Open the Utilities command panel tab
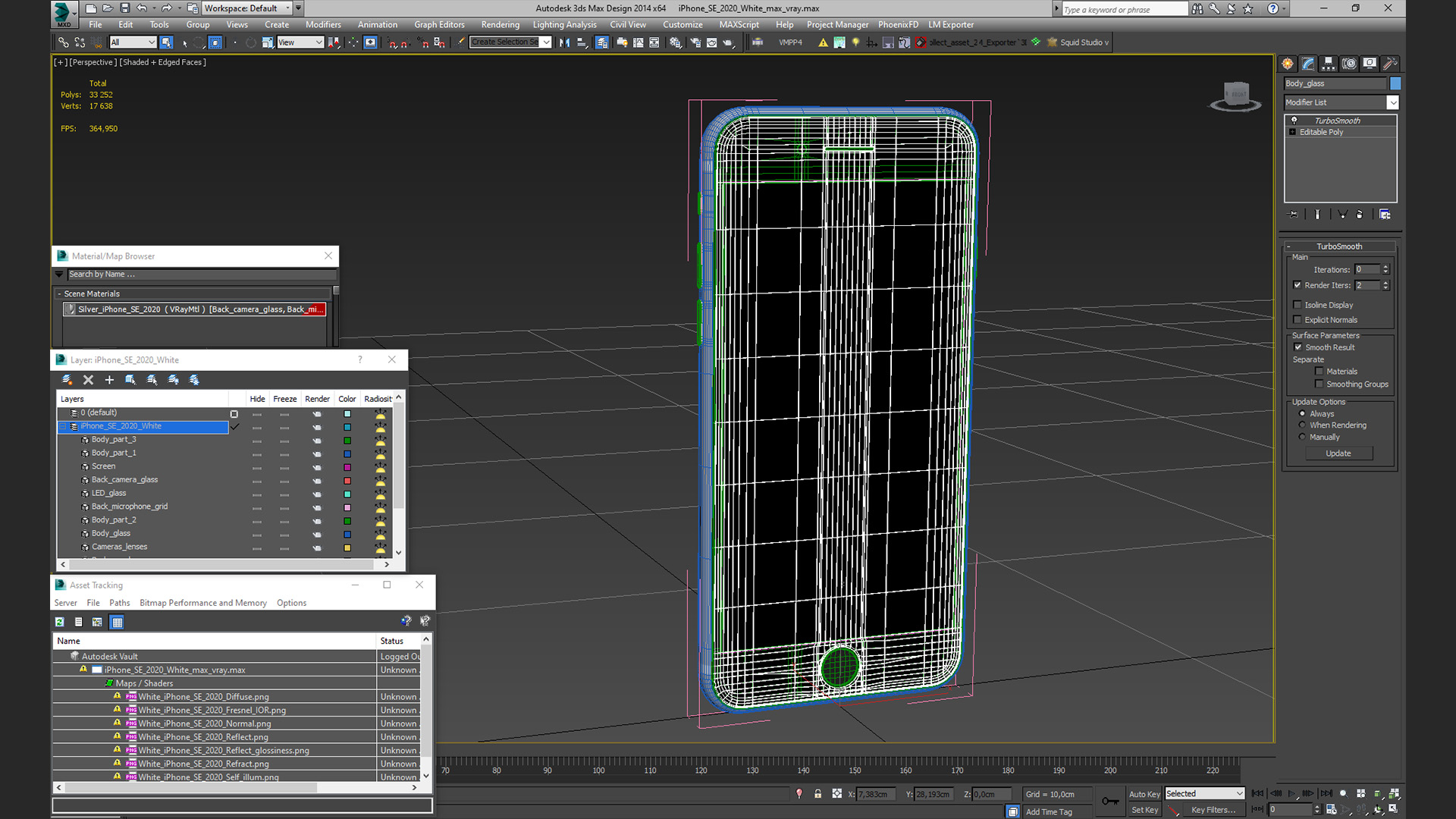The image size is (1456, 819). pos(1390,64)
